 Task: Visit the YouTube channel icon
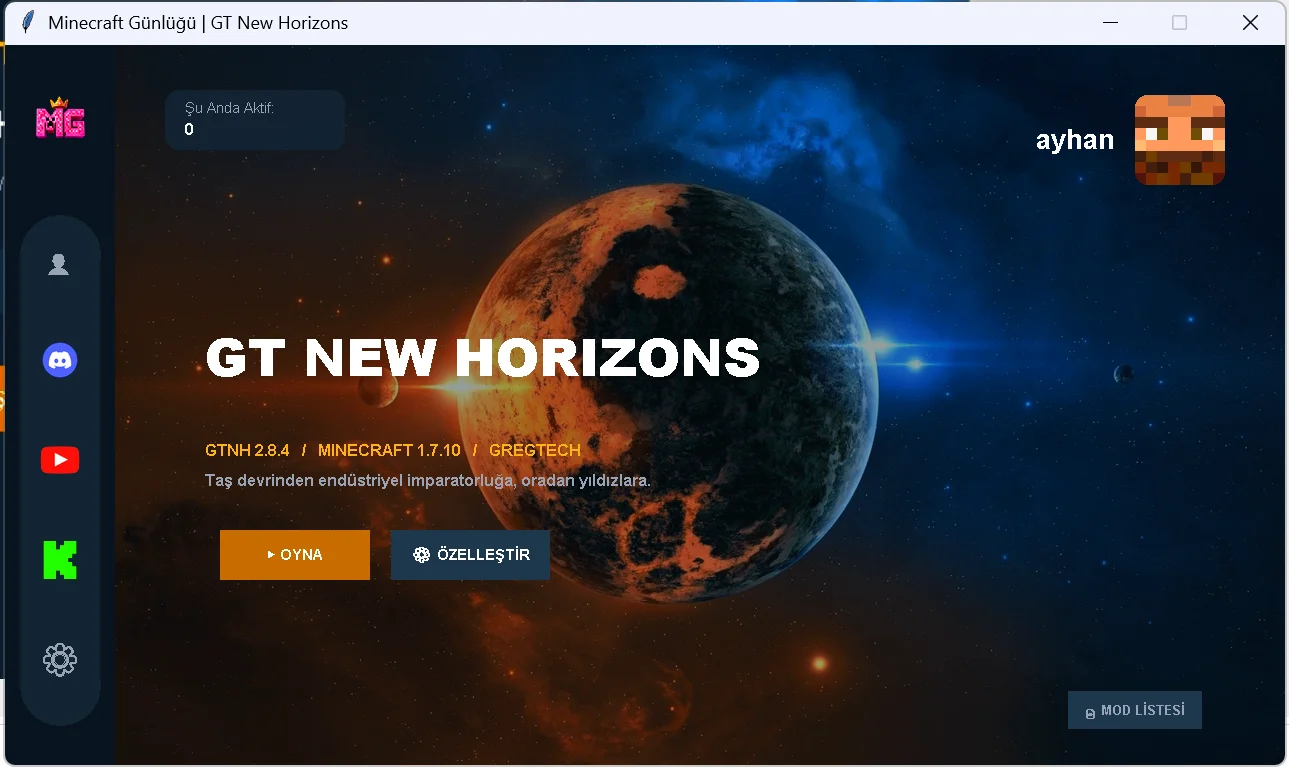coord(60,460)
